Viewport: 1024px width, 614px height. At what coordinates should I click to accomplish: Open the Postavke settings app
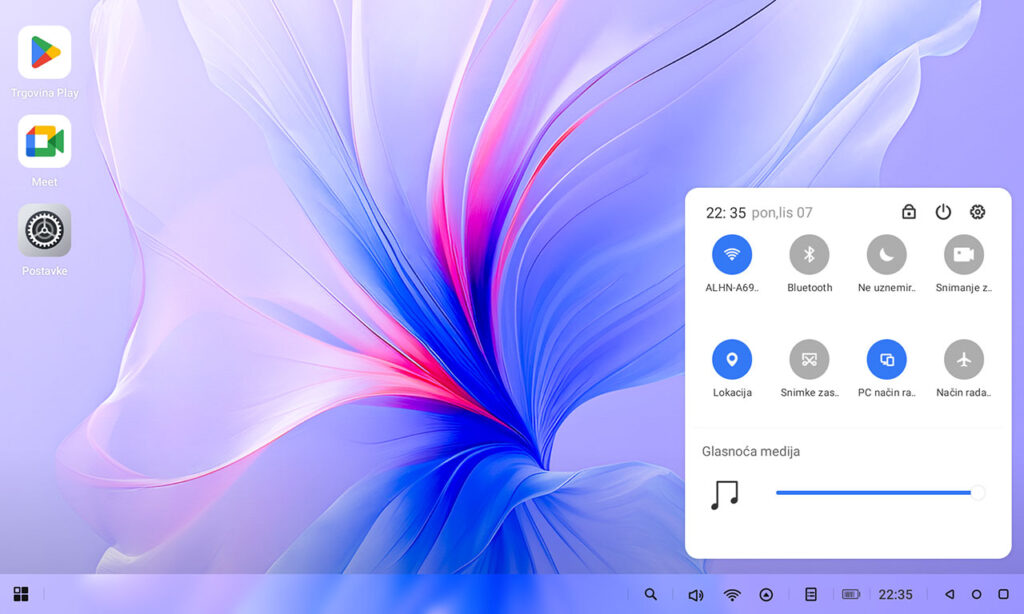click(x=45, y=231)
